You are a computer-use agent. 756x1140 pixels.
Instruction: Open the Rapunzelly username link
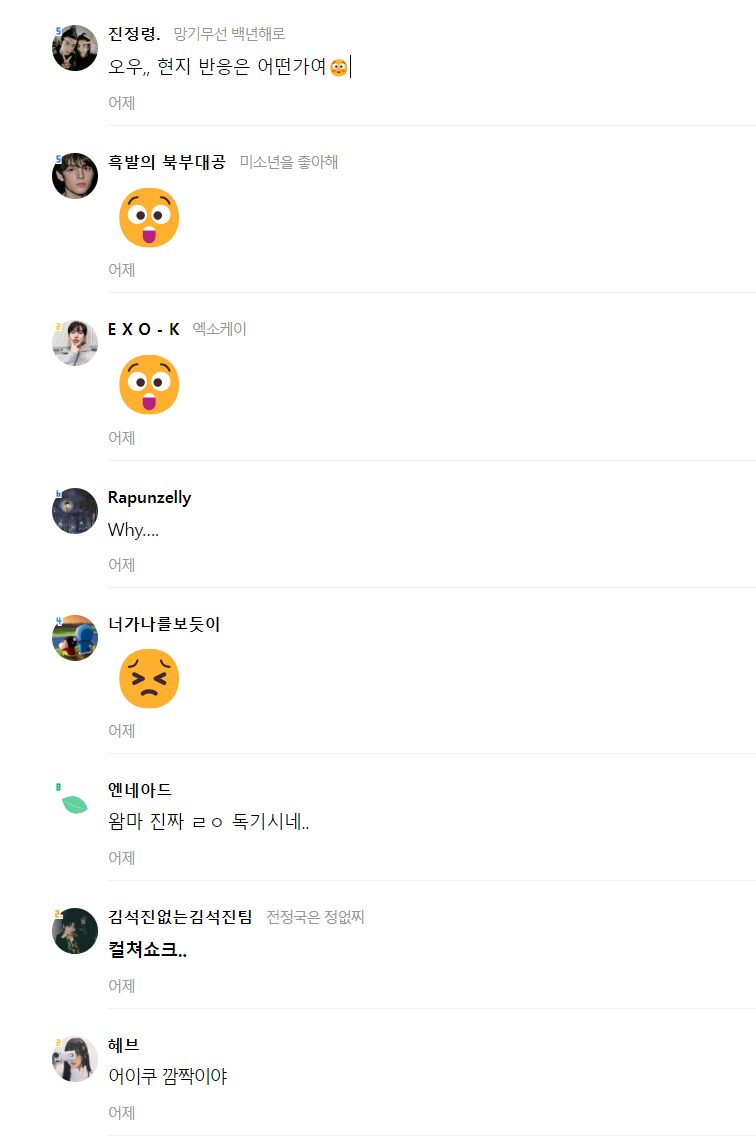point(149,497)
